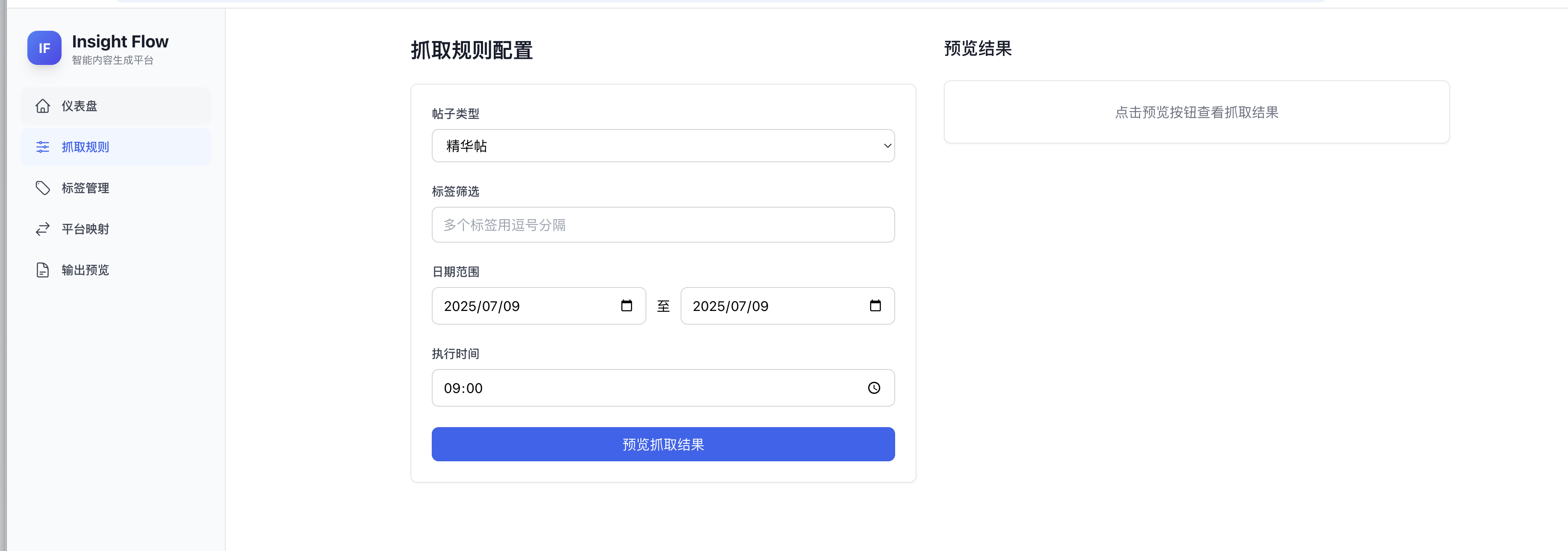The height and width of the screenshot is (551, 1568).
Task: Open 输出预览 in the sidebar
Action: [116, 270]
